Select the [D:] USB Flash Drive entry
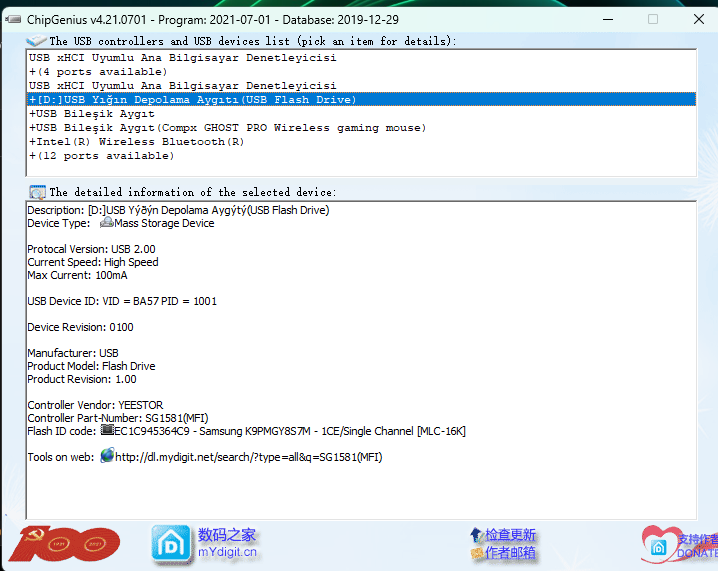The image size is (718, 571). (x=361, y=100)
